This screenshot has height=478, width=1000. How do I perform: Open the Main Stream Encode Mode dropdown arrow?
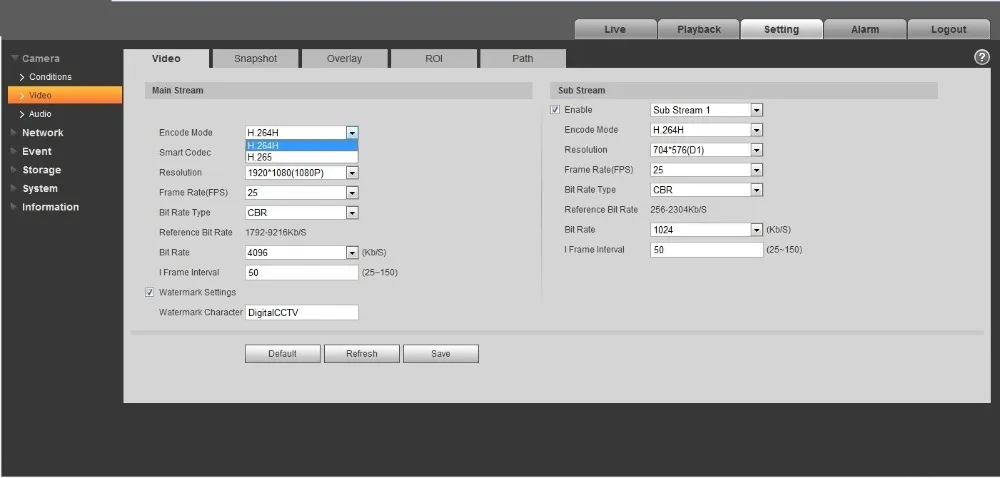click(352, 133)
